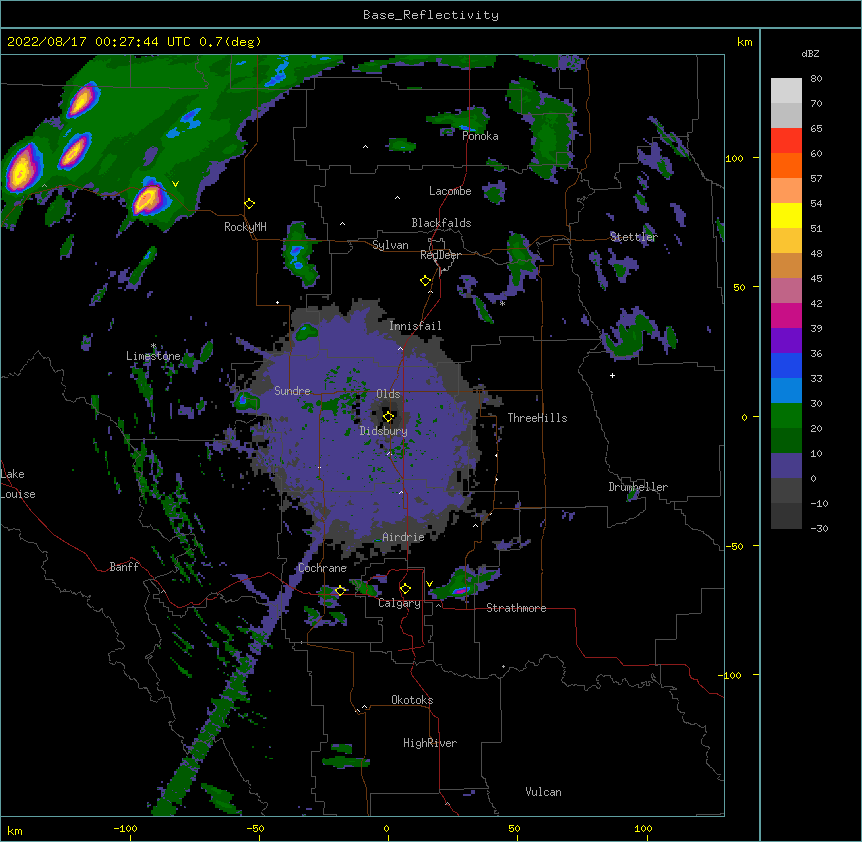The height and width of the screenshot is (842, 862).
Task: Click the Didsbury label
Action: tap(384, 431)
